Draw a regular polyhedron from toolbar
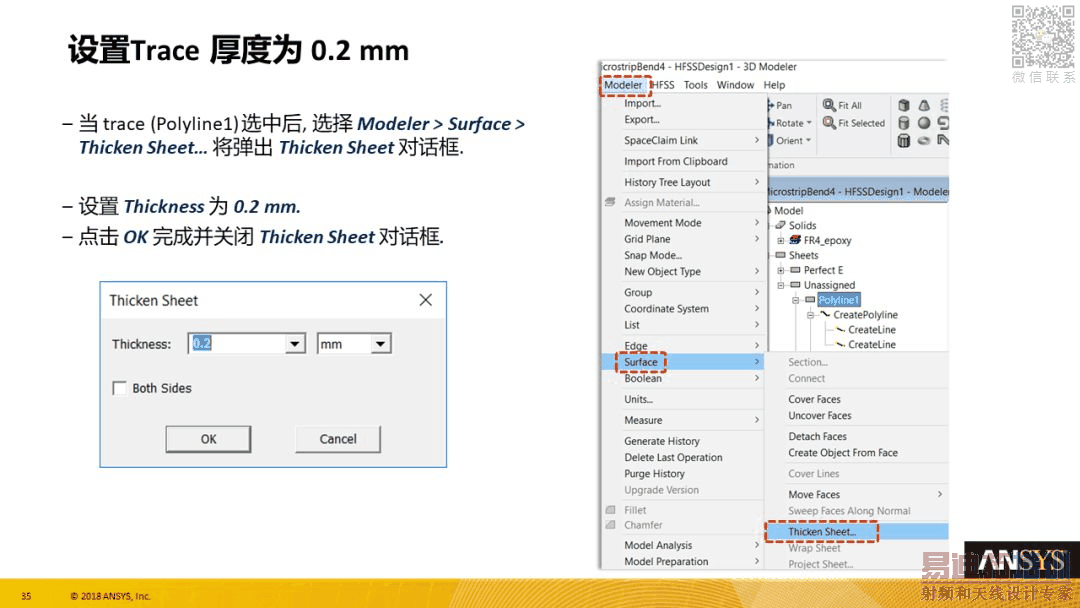 (904, 140)
